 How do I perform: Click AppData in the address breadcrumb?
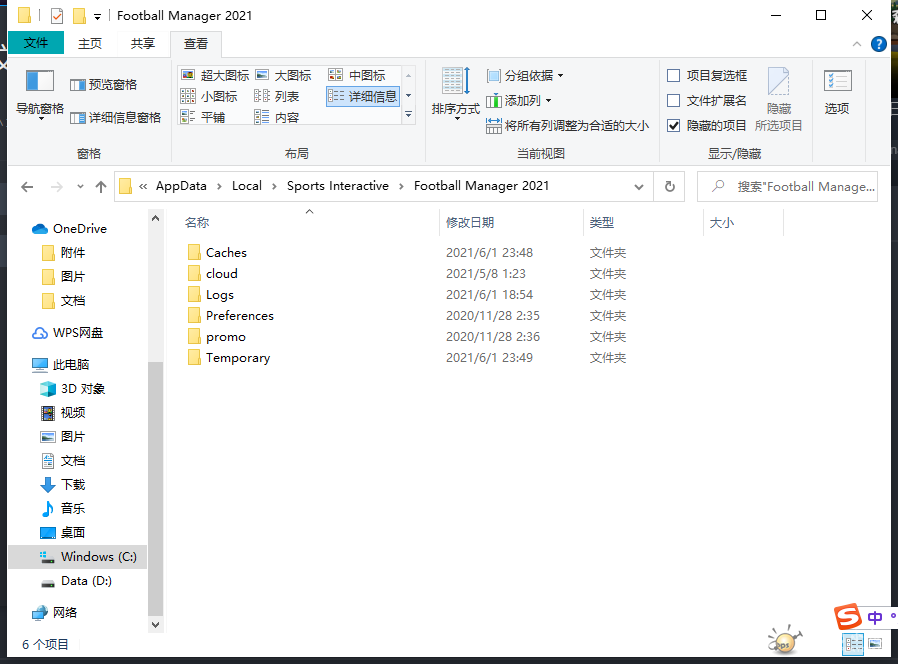pos(181,186)
